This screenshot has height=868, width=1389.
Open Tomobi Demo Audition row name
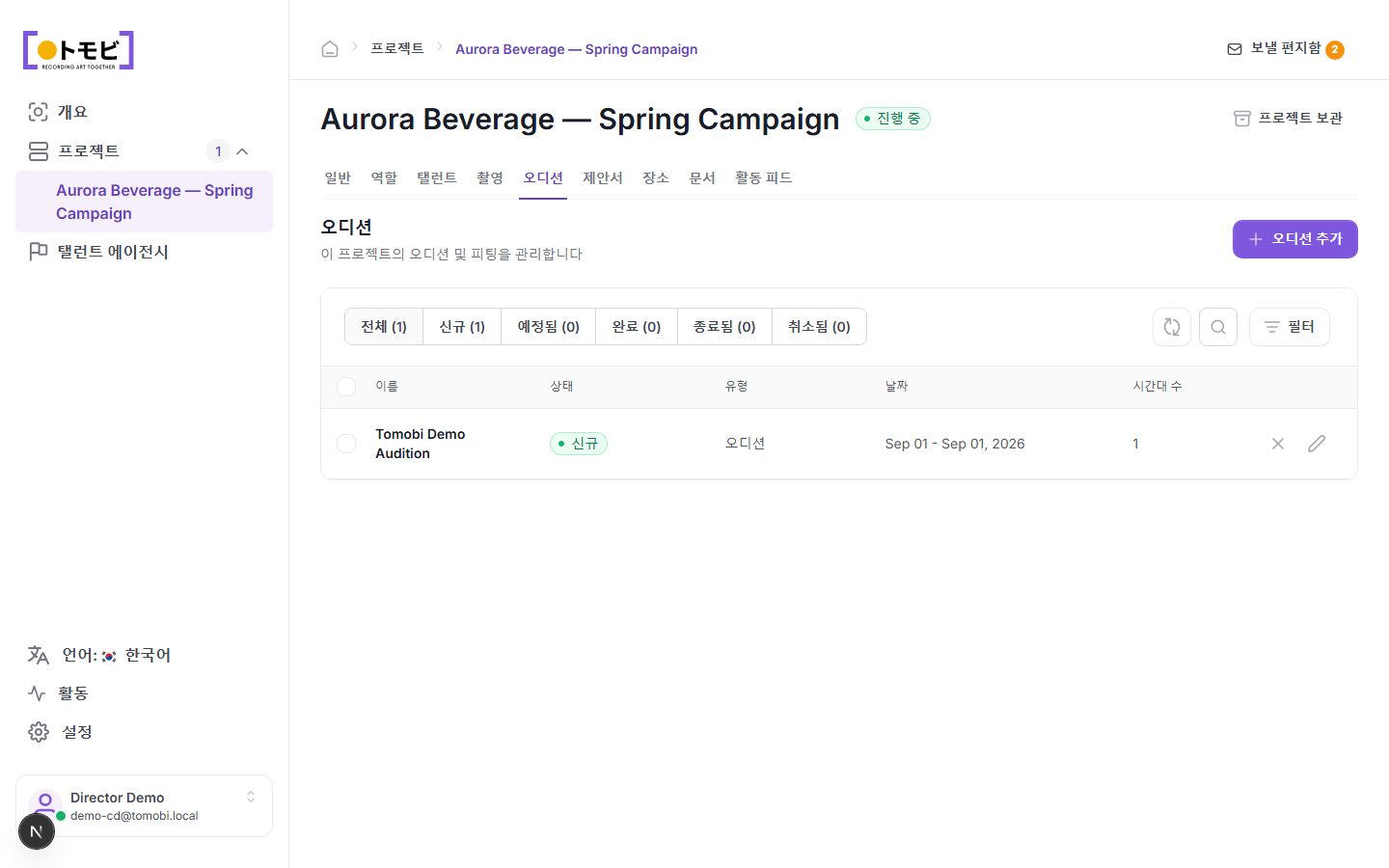421,444
